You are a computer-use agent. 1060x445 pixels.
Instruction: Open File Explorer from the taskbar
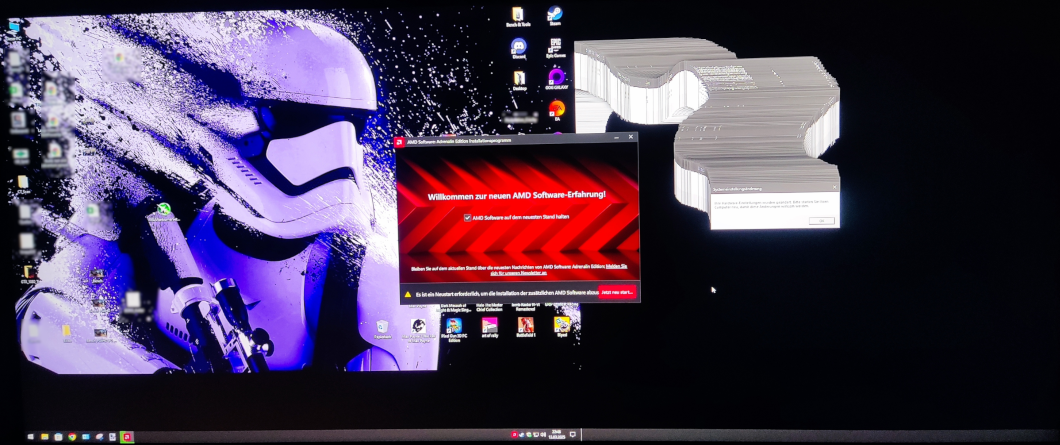(45, 437)
